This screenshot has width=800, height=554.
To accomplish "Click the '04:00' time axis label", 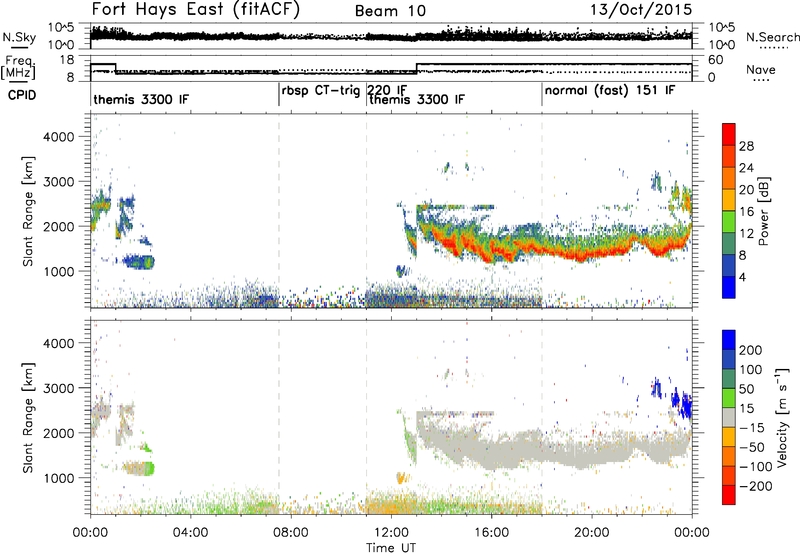I will click(190, 533).
